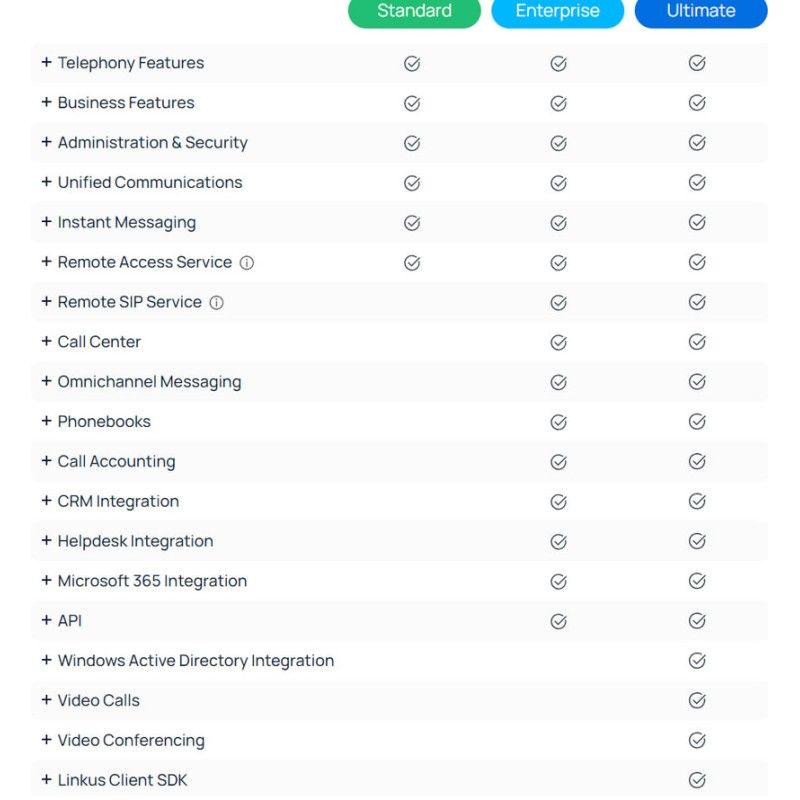Click the info icon beside Remote Access Service
This screenshot has width=800, height=800.
[247, 263]
